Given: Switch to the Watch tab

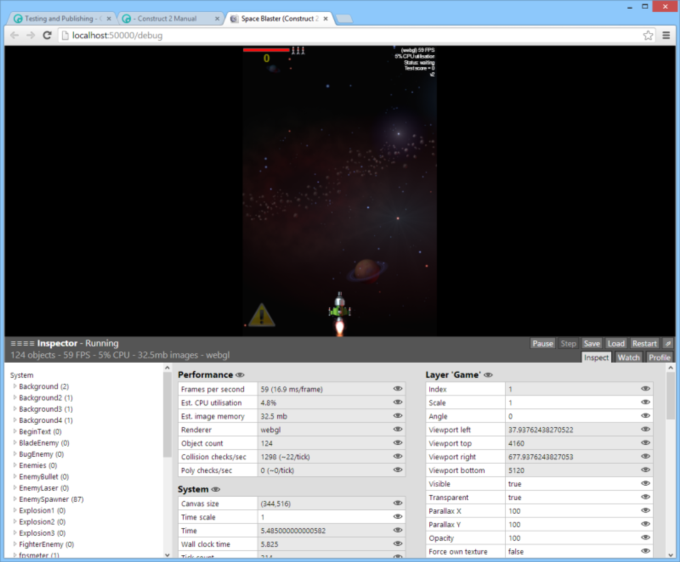Looking at the screenshot, I should click(628, 357).
